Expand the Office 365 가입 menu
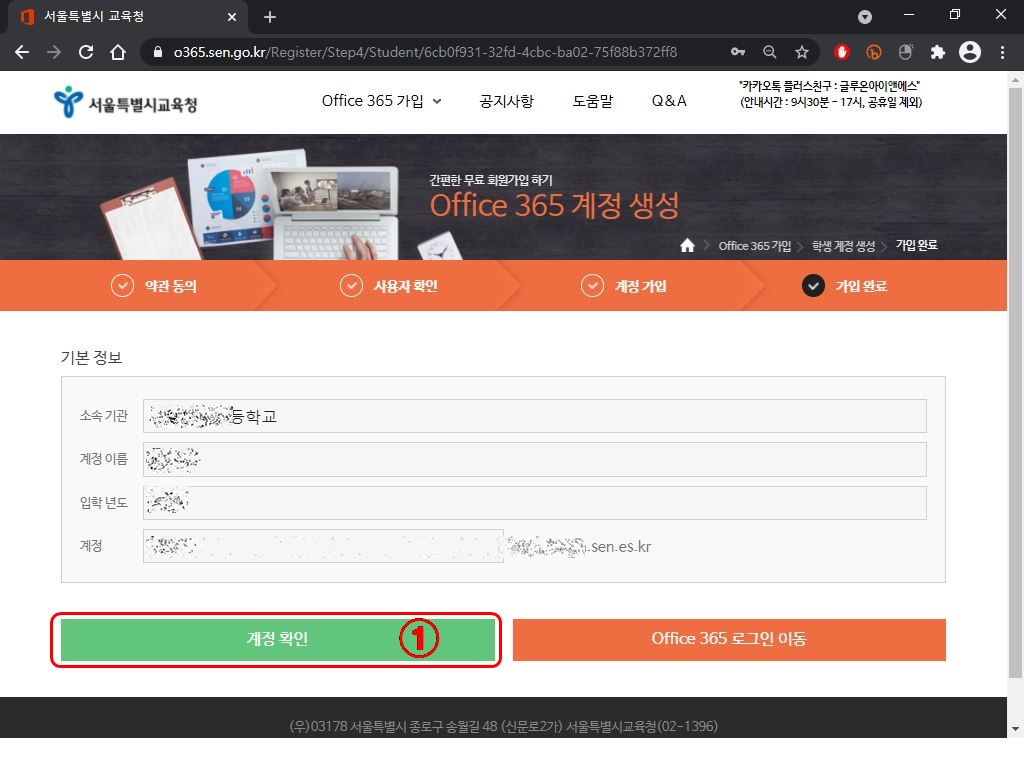 tap(381, 101)
